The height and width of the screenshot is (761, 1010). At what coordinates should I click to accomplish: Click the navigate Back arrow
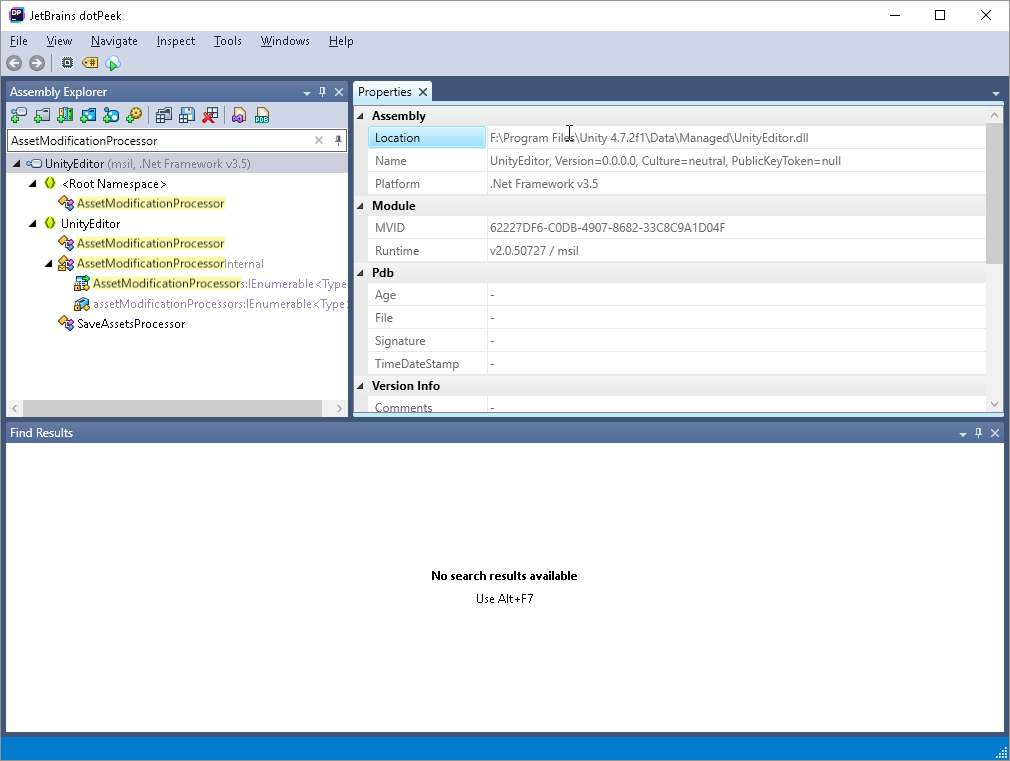point(14,63)
